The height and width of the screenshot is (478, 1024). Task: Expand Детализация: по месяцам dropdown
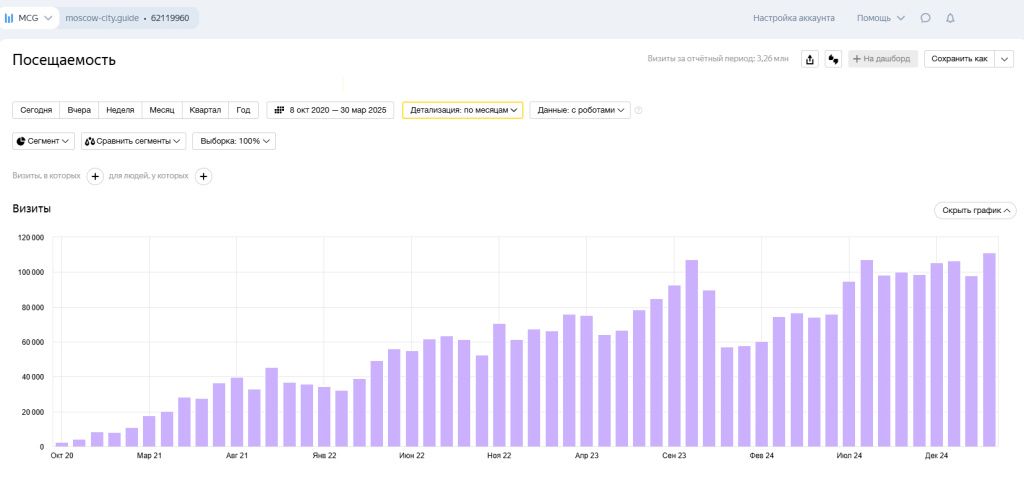tap(462, 110)
